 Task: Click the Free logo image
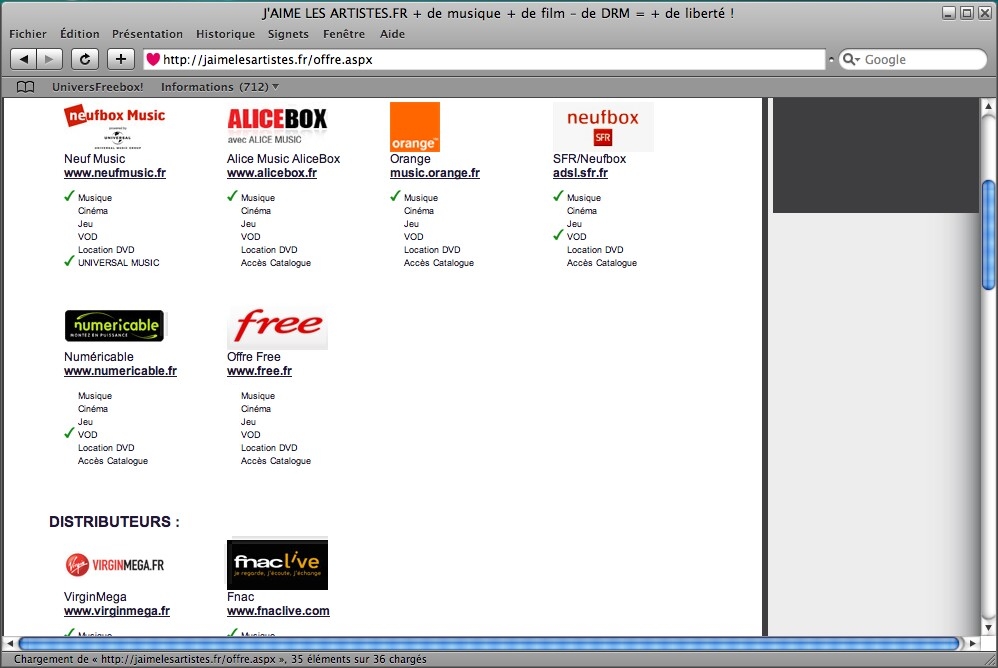click(x=277, y=327)
